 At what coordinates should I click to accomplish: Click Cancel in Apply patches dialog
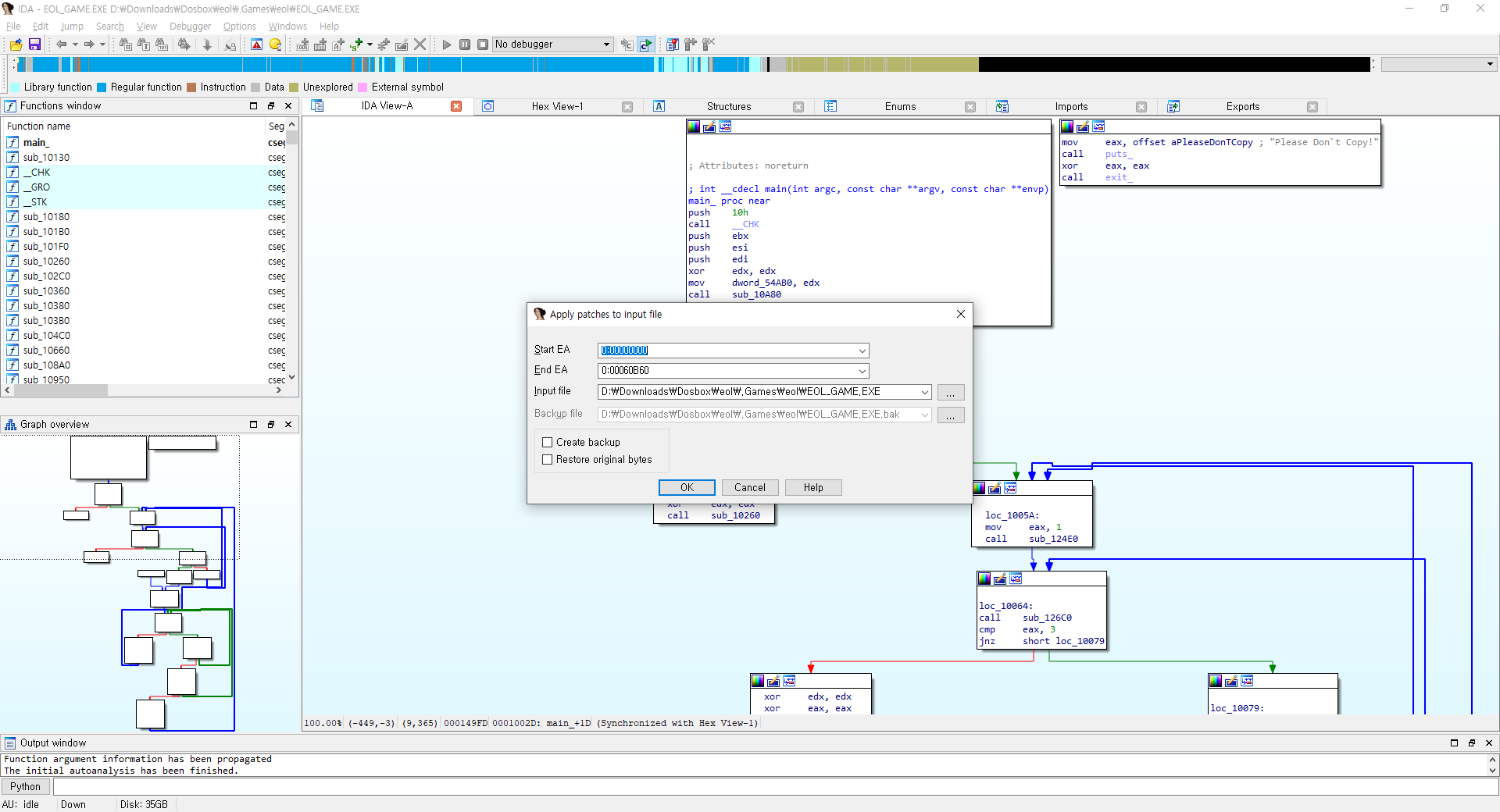pyautogui.click(x=750, y=487)
